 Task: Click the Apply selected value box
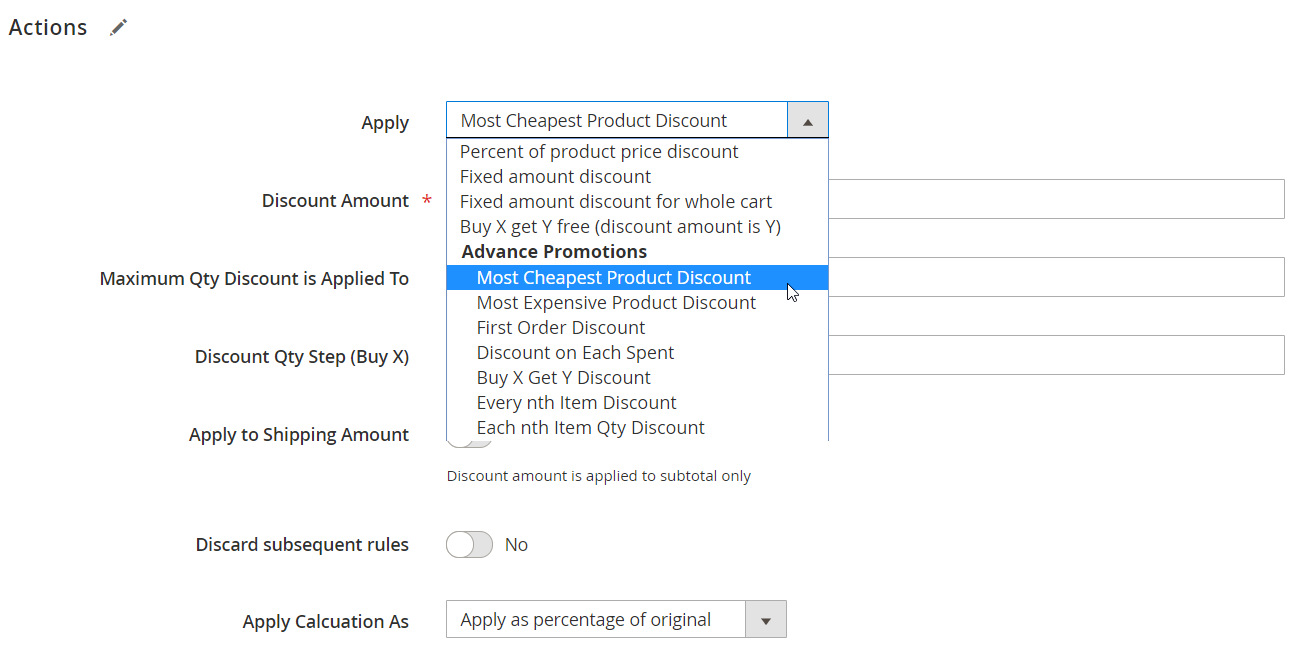pos(617,121)
